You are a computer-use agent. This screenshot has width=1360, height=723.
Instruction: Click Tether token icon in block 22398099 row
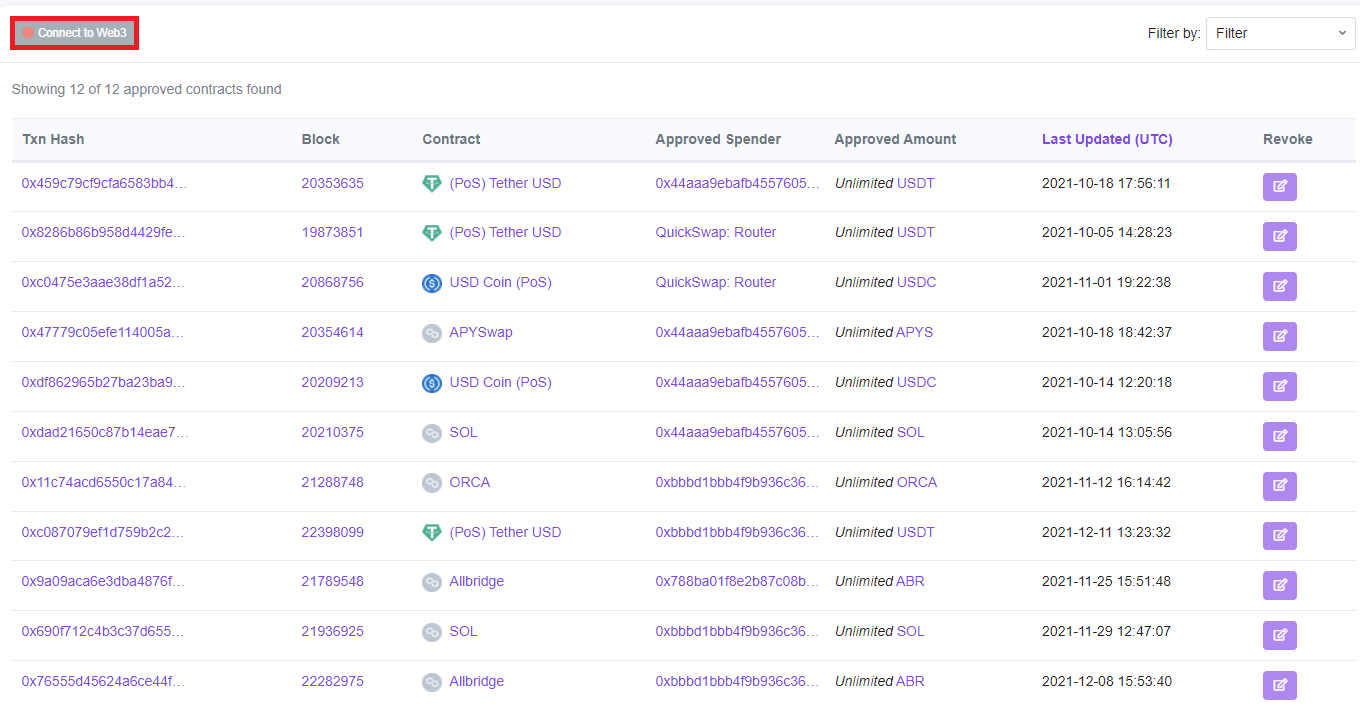coord(432,533)
